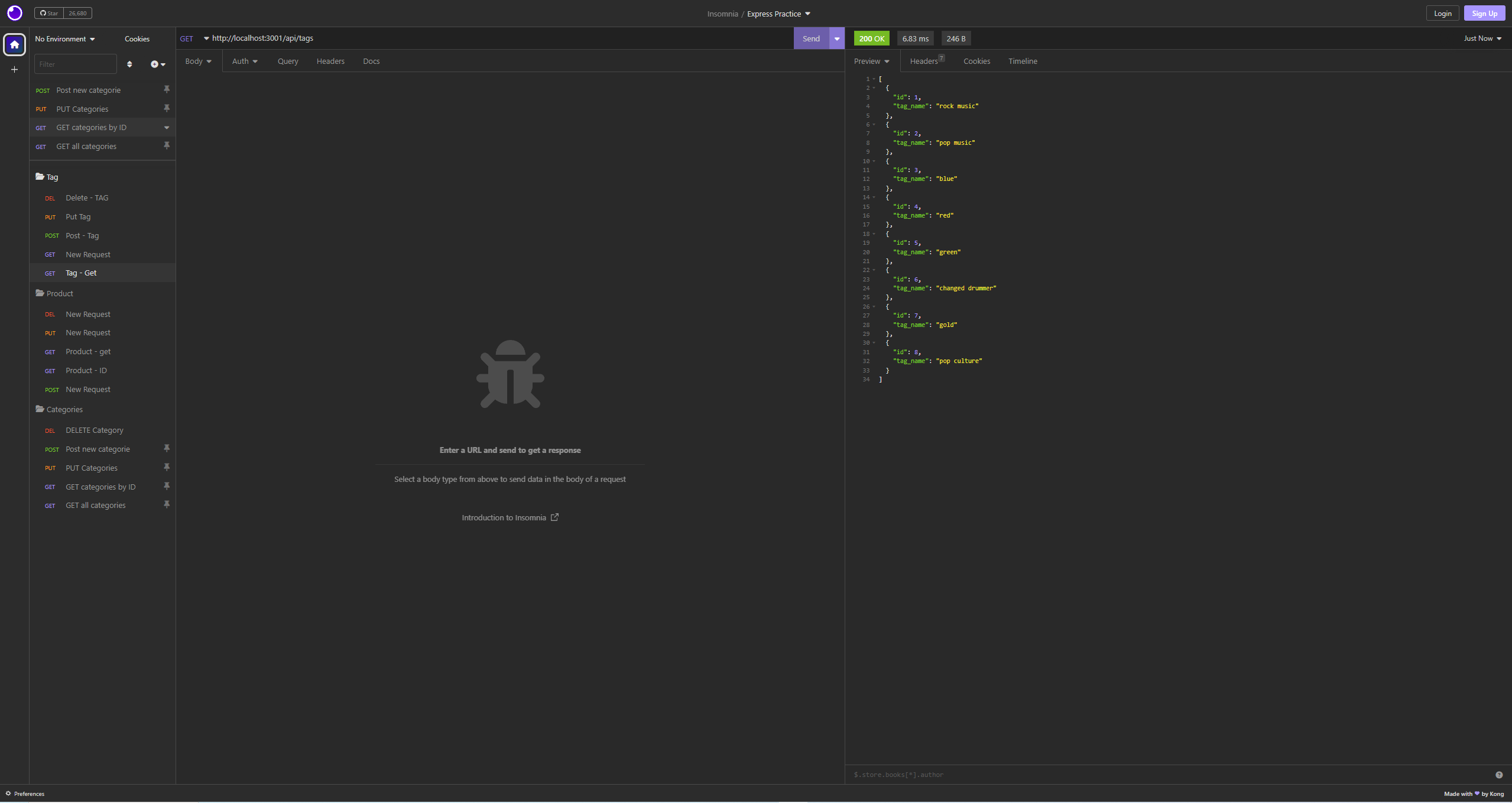The image size is (1512, 803).
Task: Open the Sign Up page
Action: pos(1483,12)
